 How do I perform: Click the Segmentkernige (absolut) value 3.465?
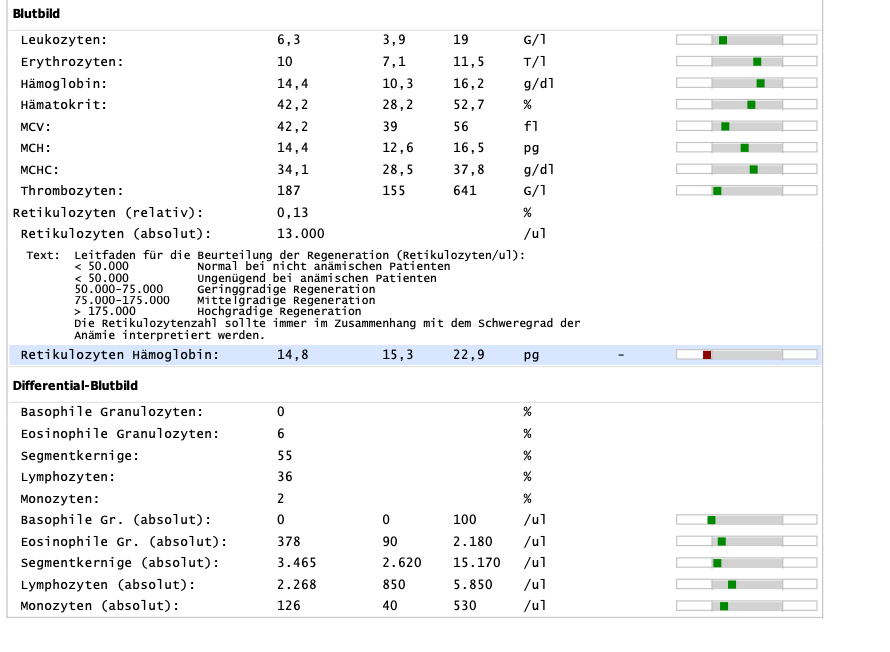(x=296, y=563)
